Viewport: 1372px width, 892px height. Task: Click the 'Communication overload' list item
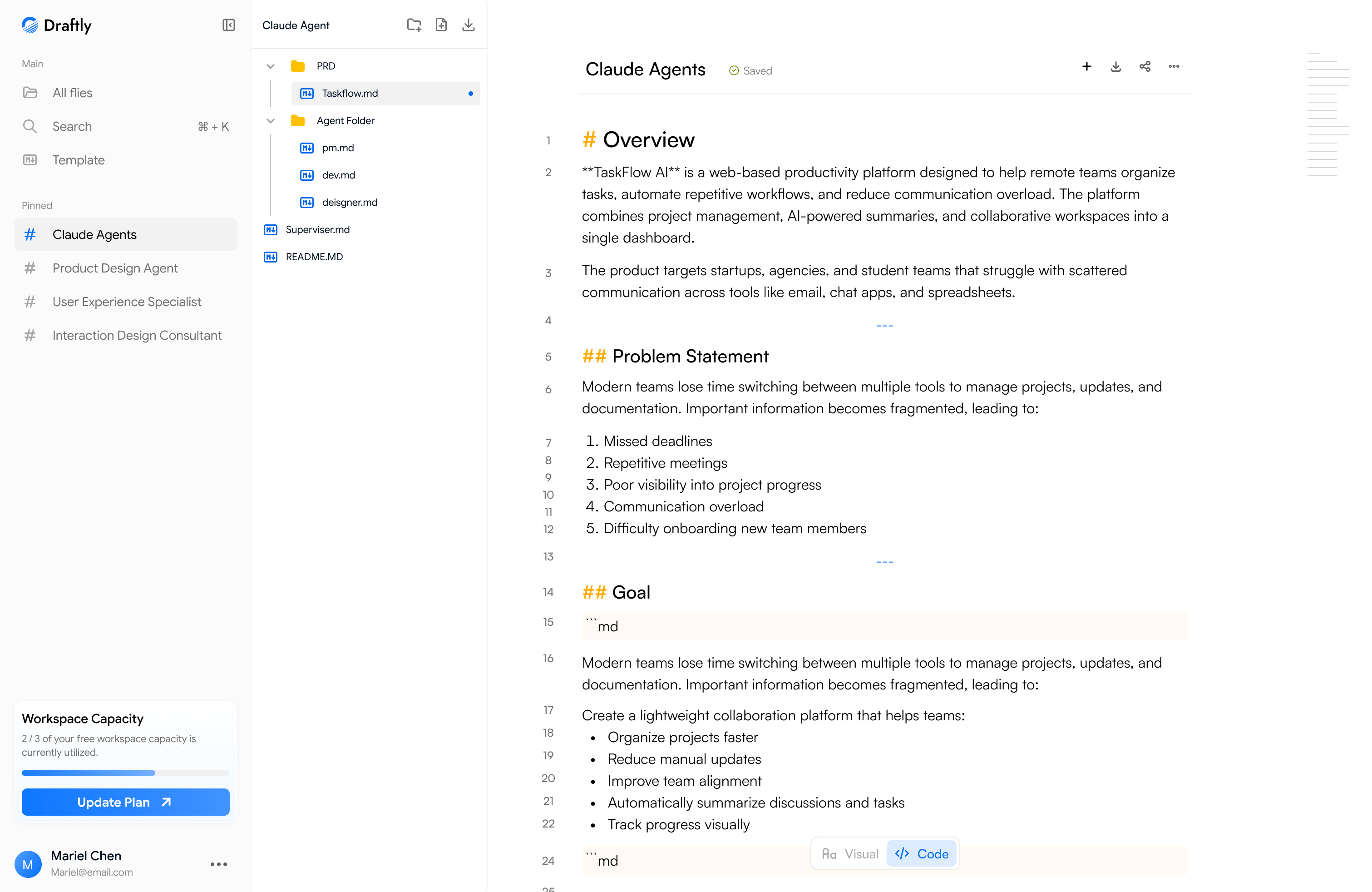(675, 506)
